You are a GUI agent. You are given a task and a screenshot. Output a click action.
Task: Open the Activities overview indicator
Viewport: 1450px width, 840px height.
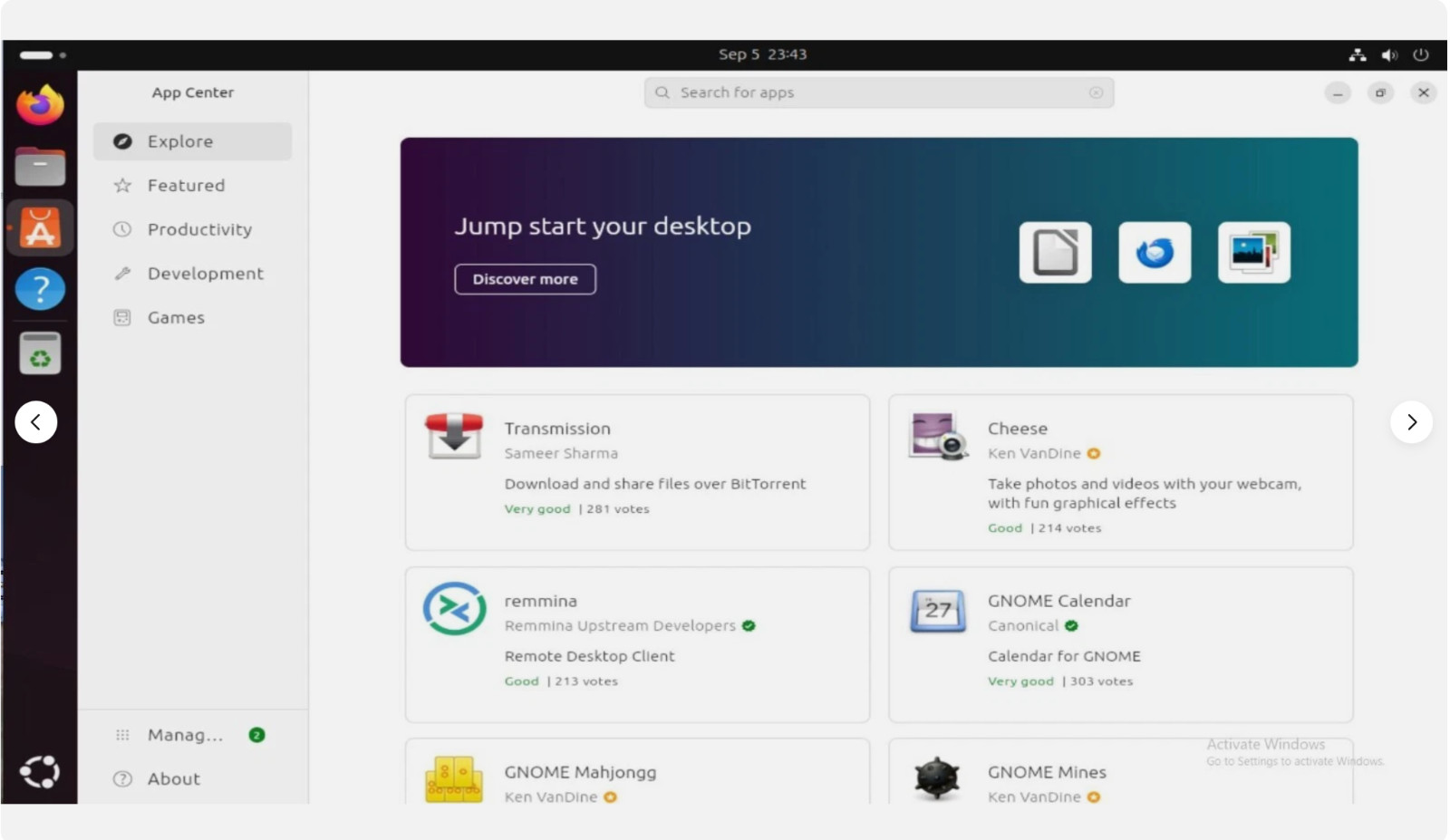click(42, 55)
